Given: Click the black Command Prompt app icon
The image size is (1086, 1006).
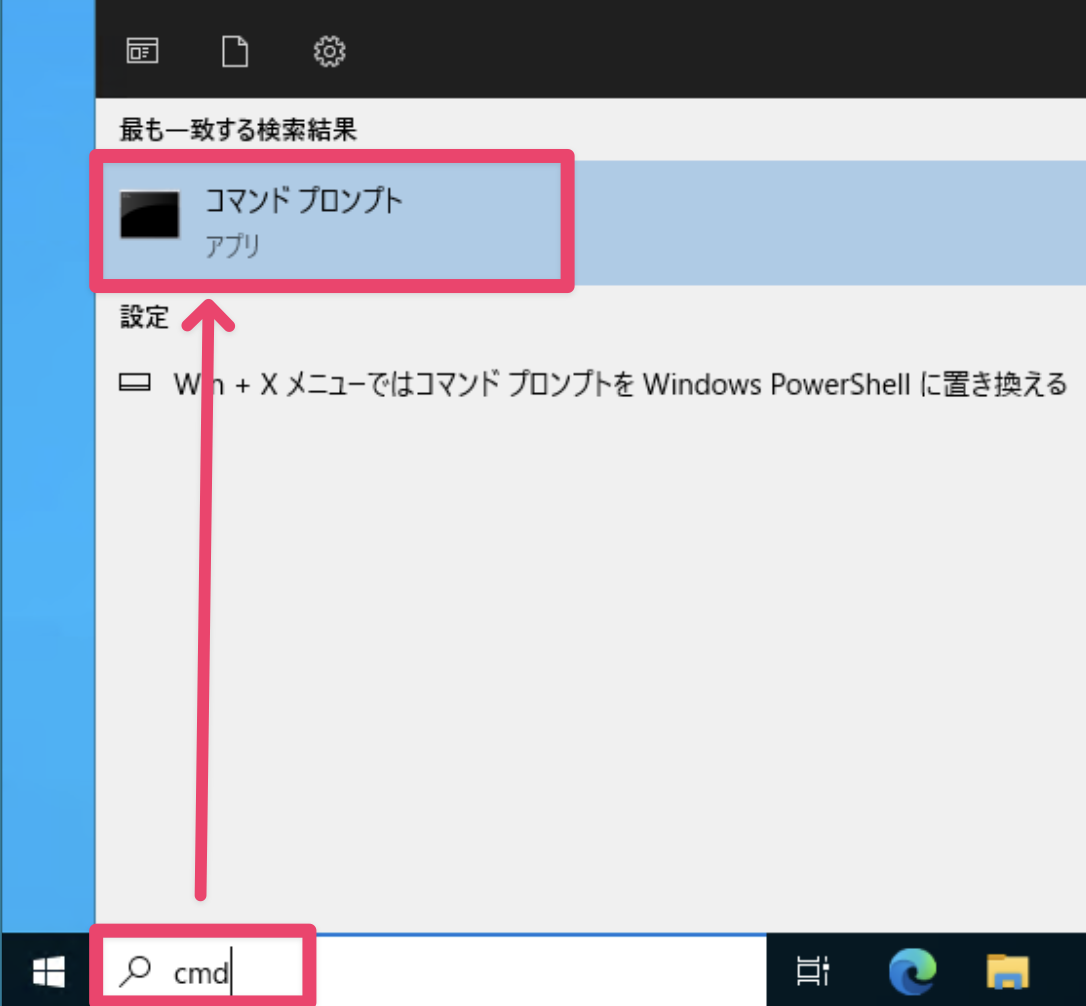Looking at the screenshot, I should pos(150,214).
